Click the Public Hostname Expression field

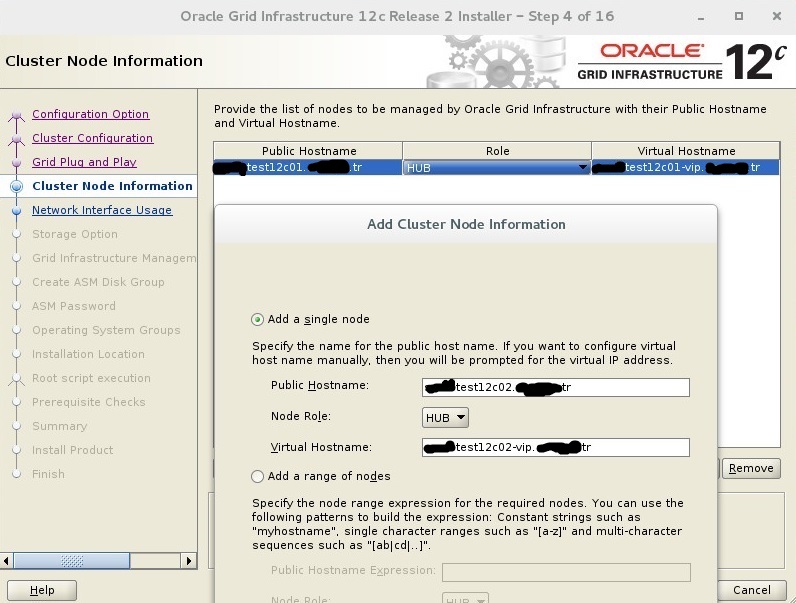tap(566, 572)
